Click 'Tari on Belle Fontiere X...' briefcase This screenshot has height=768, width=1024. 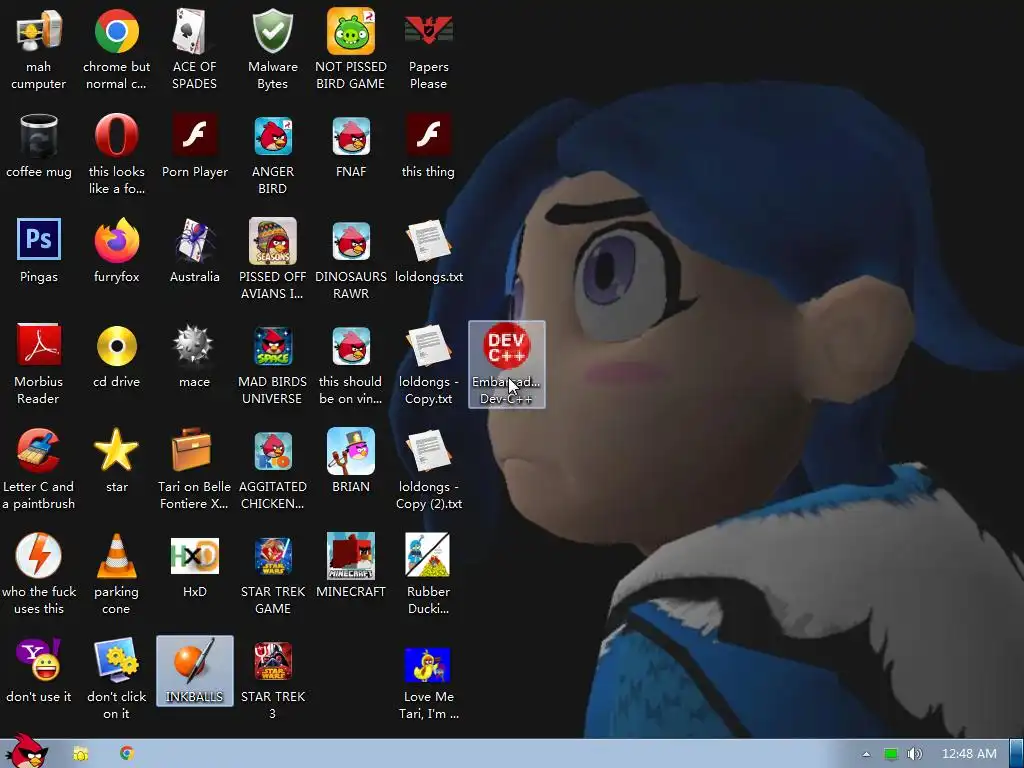[194, 470]
